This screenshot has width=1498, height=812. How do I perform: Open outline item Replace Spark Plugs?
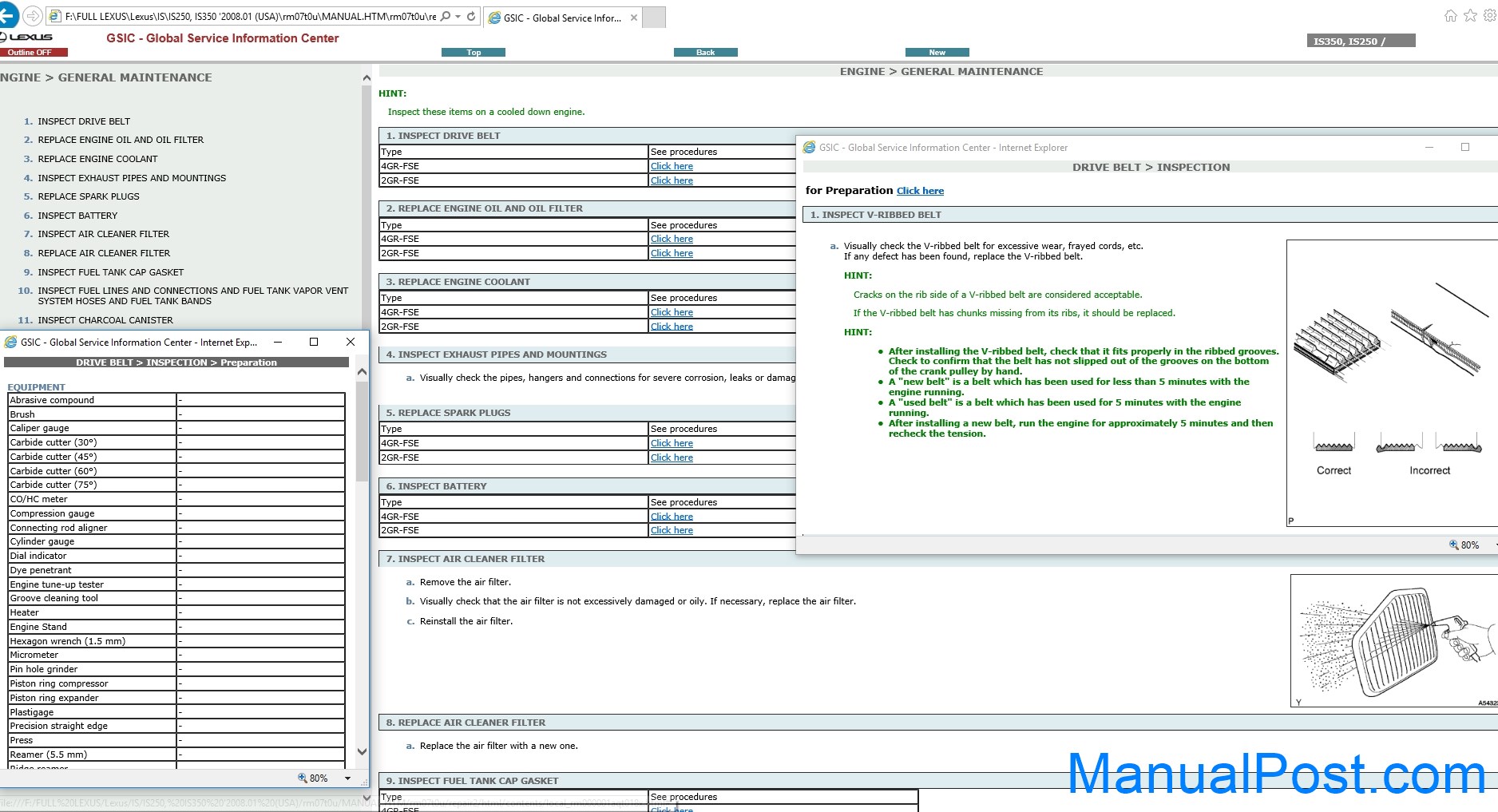(89, 196)
